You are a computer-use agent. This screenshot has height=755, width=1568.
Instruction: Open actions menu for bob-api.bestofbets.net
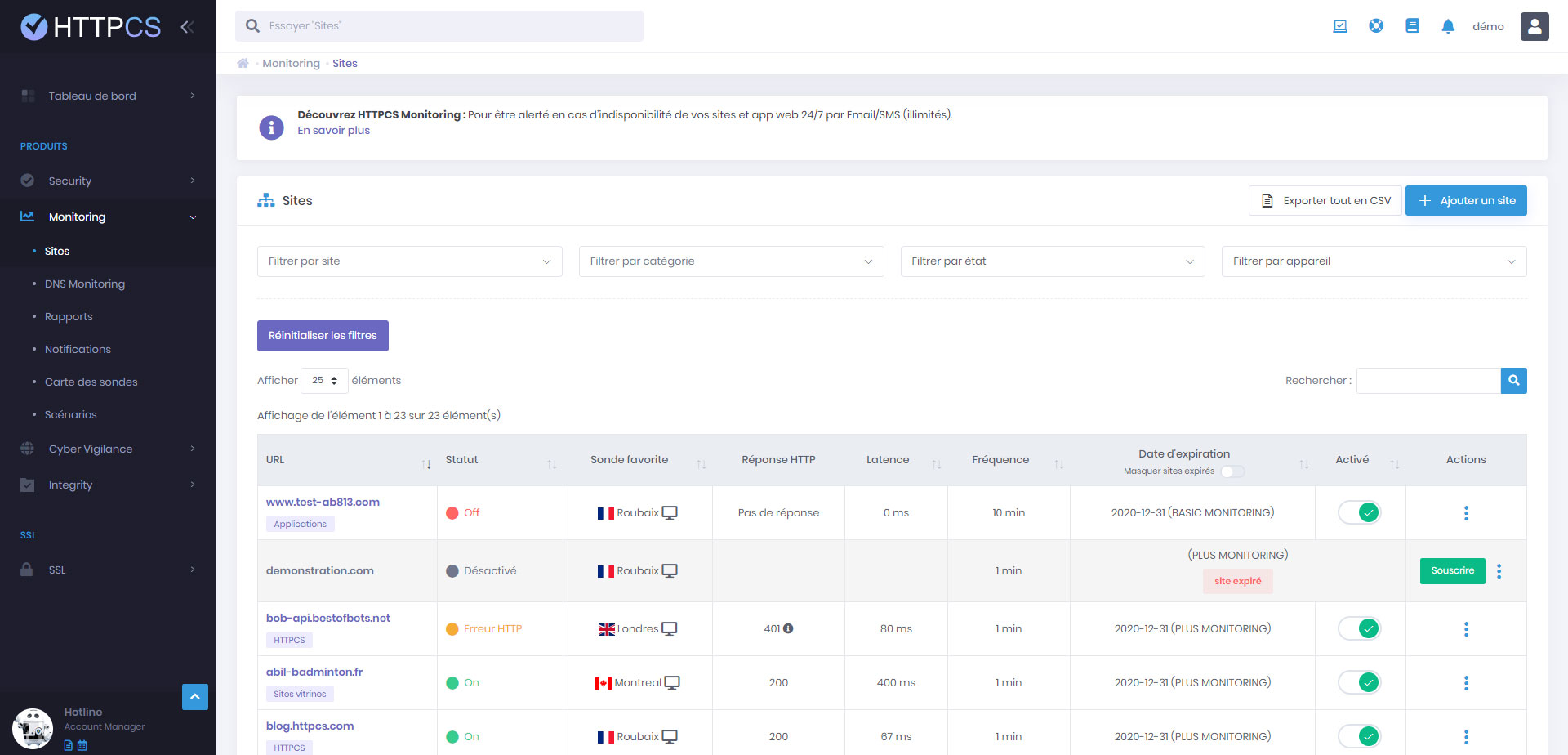click(x=1466, y=629)
